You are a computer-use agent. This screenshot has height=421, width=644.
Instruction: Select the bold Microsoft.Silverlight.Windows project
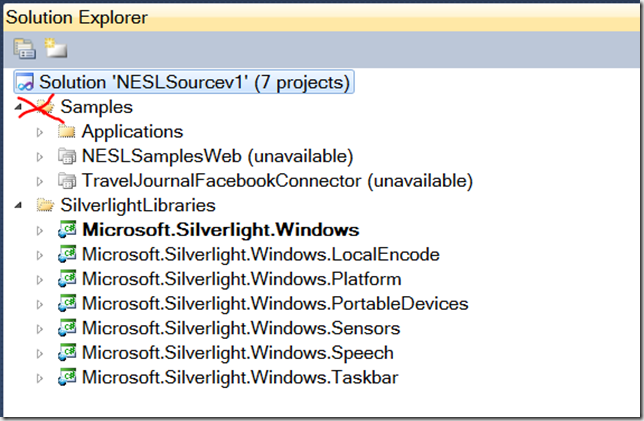(x=221, y=230)
